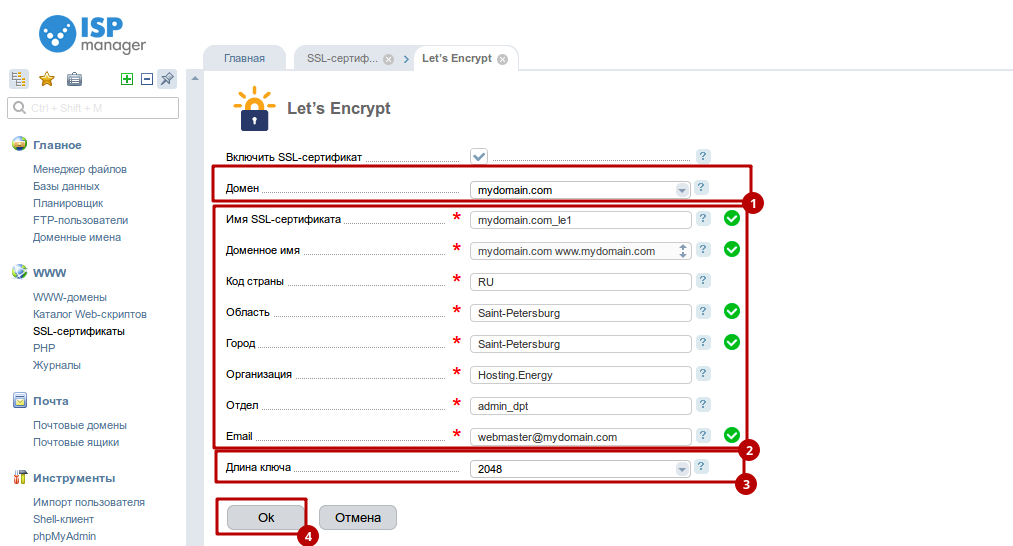
Task: Open the WWW menu section
Action: click(x=50, y=273)
